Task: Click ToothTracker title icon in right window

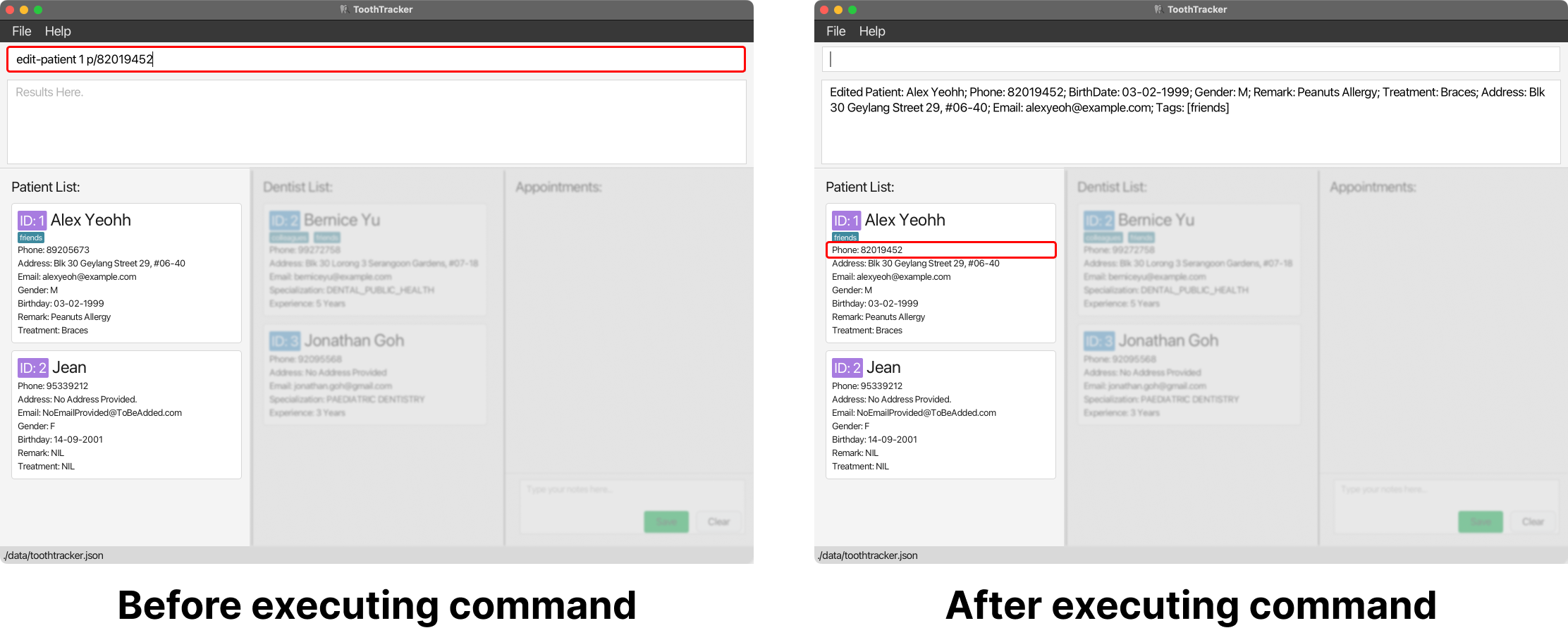Action: [x=1158, y=9]
